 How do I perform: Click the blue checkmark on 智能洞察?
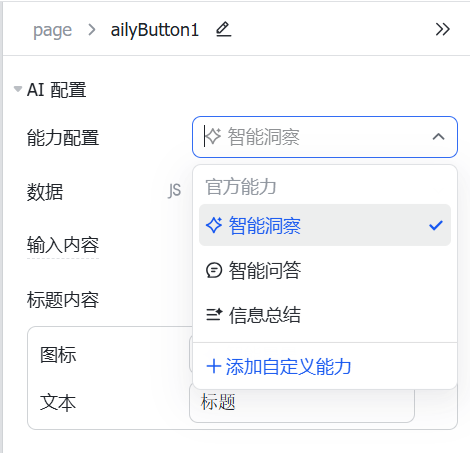[x=436, y=225]
